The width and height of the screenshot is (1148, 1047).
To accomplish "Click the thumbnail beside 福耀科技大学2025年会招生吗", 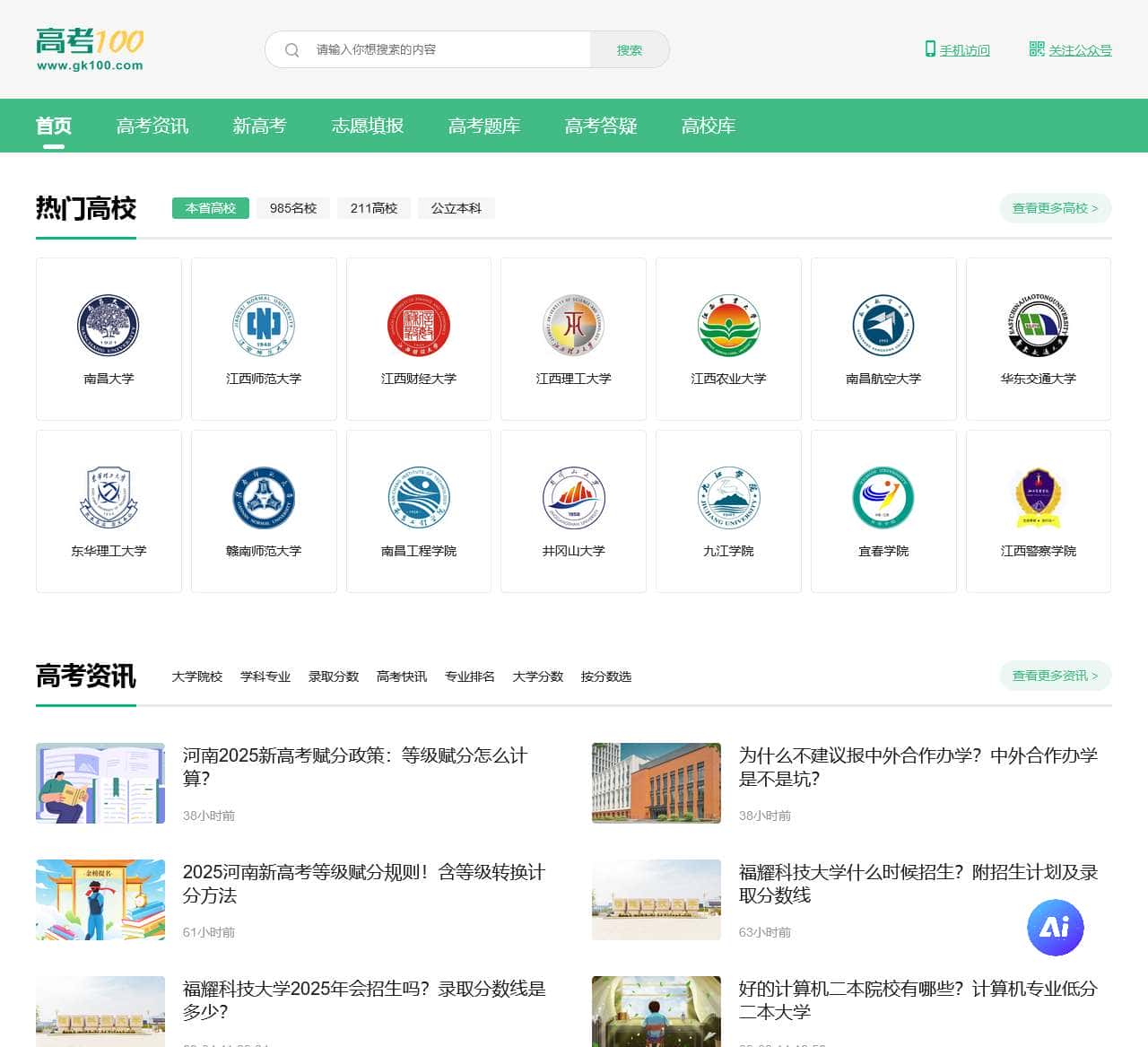I will pyautogui.click(x=100, y=1011).
